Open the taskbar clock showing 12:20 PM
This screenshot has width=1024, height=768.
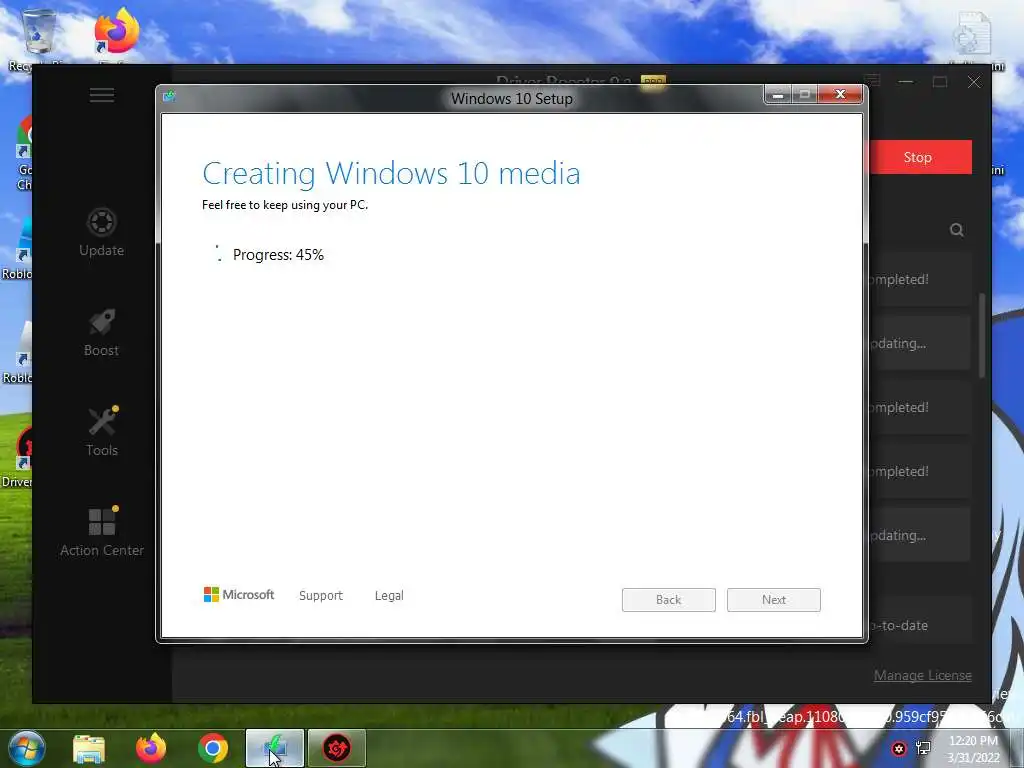click(974, 749)
